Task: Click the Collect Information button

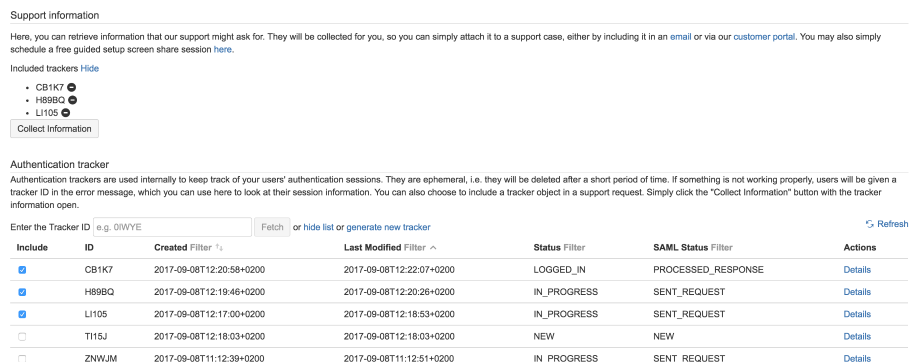Action: click(55, 129)
